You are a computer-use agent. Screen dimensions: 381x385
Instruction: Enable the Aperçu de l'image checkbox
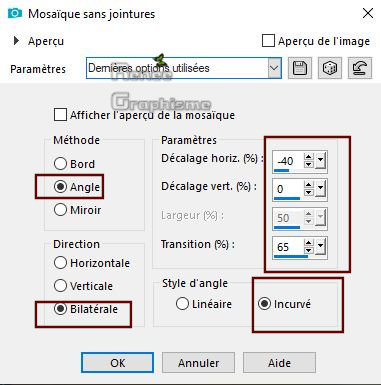click(268, 41)
